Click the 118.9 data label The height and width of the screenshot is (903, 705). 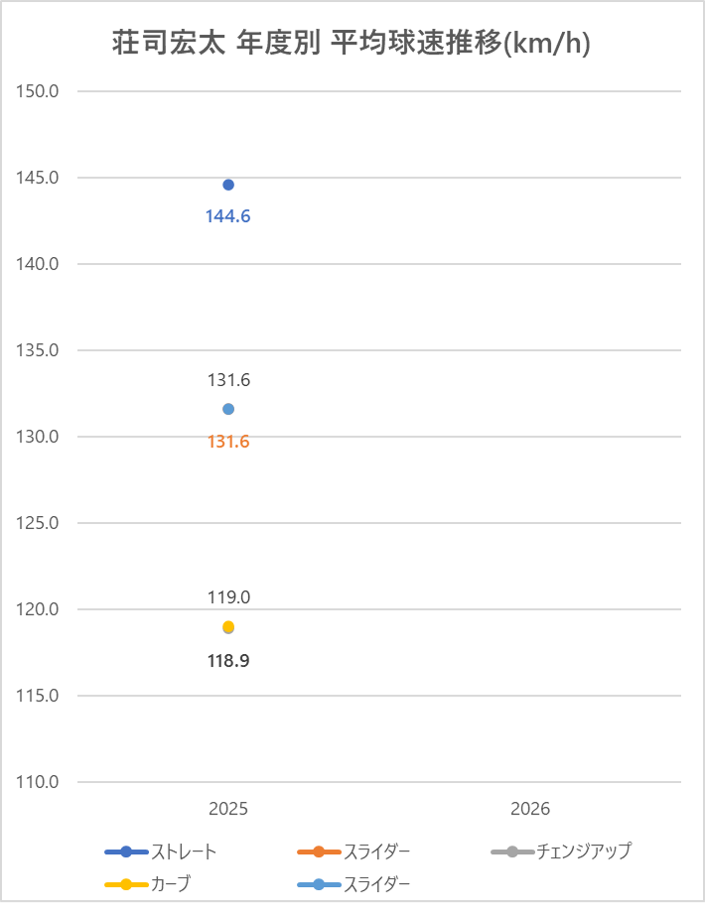[228, 661]
